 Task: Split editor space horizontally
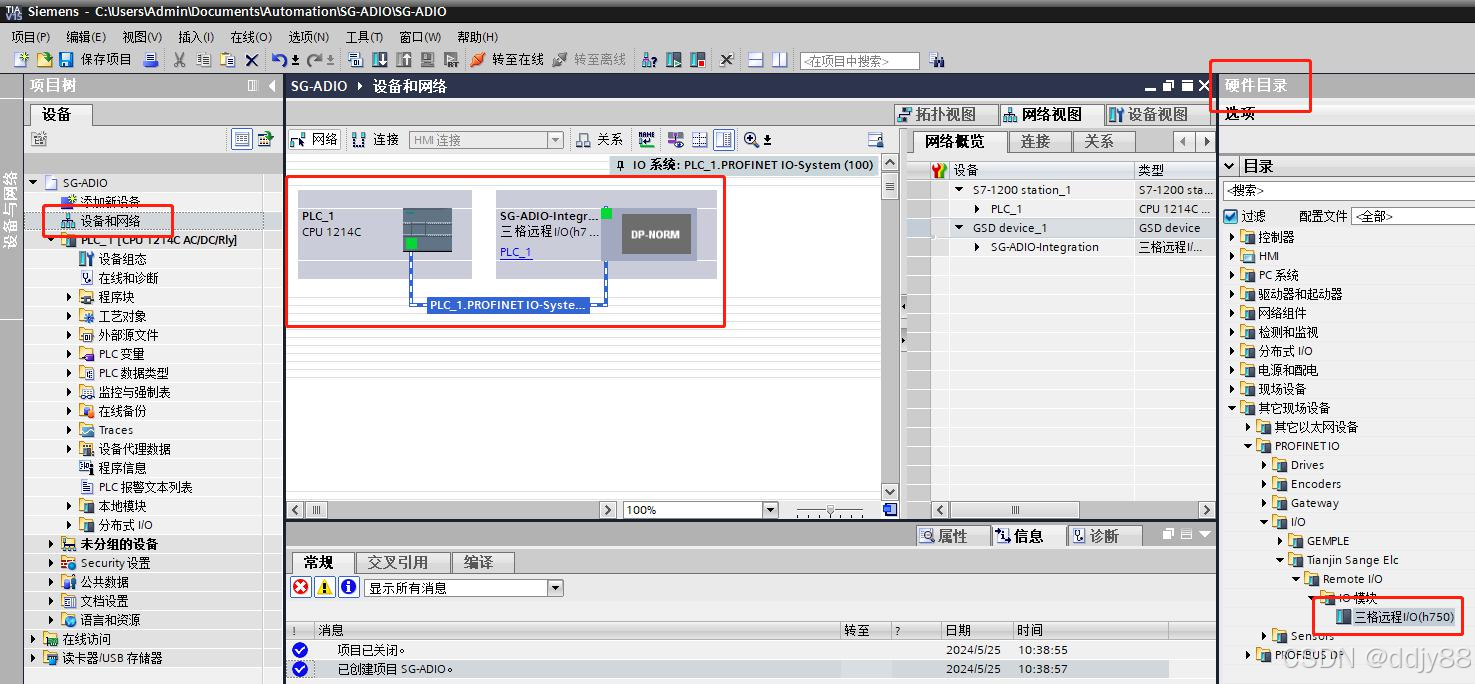(756, 60)
